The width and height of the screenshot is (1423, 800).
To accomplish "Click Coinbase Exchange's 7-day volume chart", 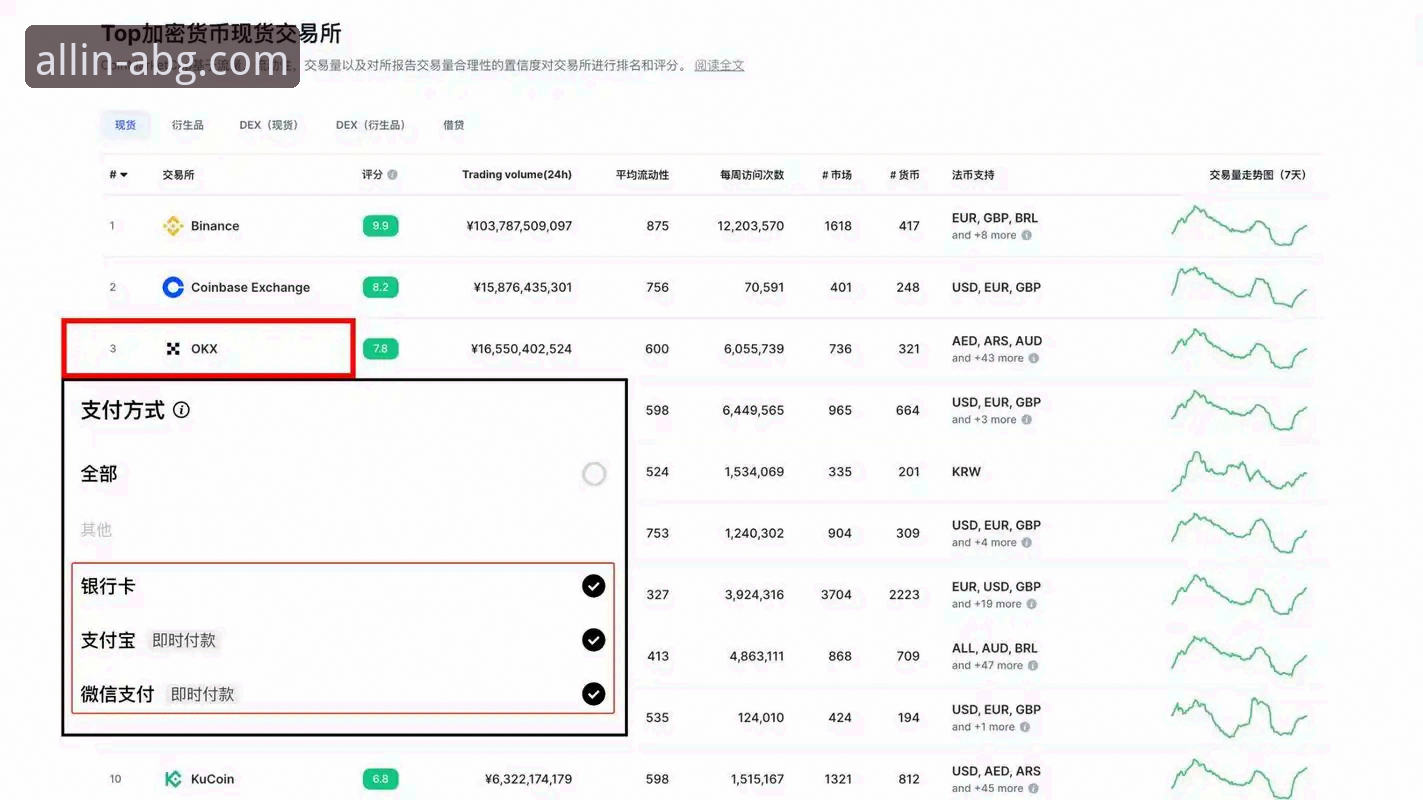I will point(1239,287).
